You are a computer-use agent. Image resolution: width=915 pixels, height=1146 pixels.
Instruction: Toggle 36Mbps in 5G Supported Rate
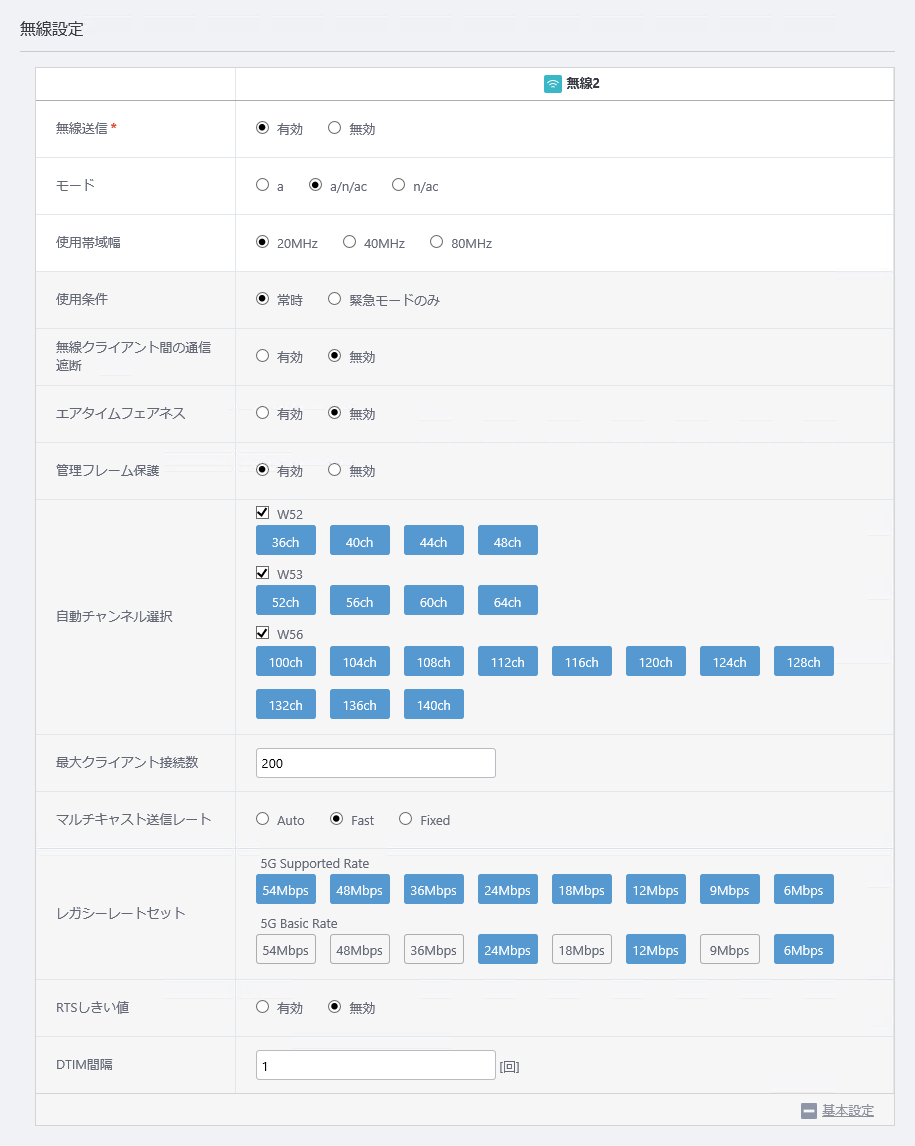click(x=433, y=889)
